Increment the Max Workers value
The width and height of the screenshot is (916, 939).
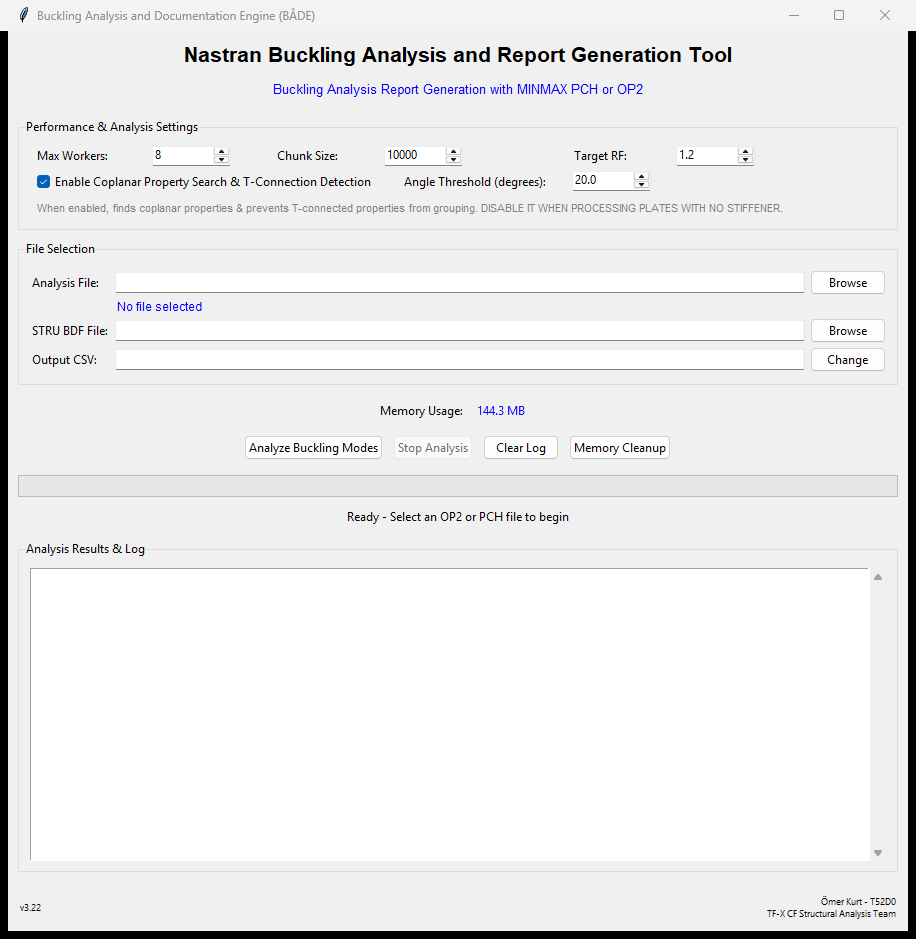[x=221, y=151]
